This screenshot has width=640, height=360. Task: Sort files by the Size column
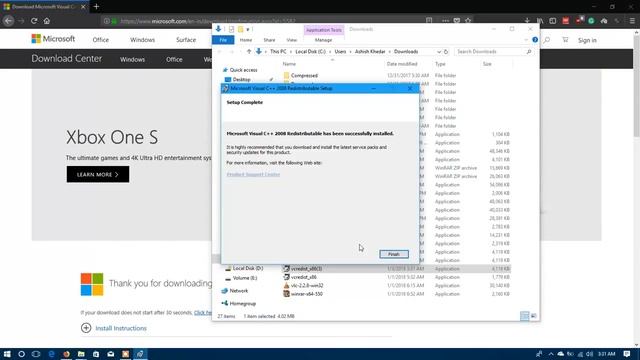coord(487,64)
